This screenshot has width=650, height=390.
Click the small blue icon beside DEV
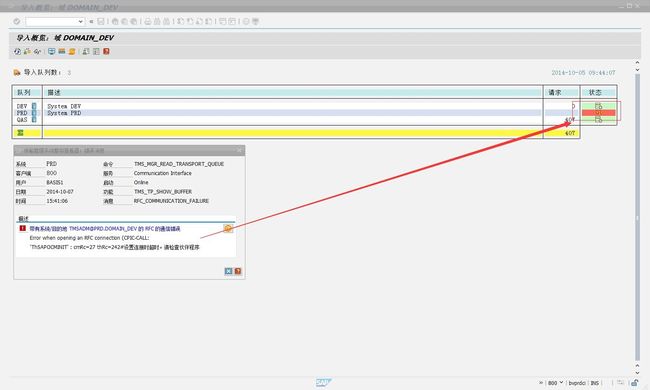[34, 107]
